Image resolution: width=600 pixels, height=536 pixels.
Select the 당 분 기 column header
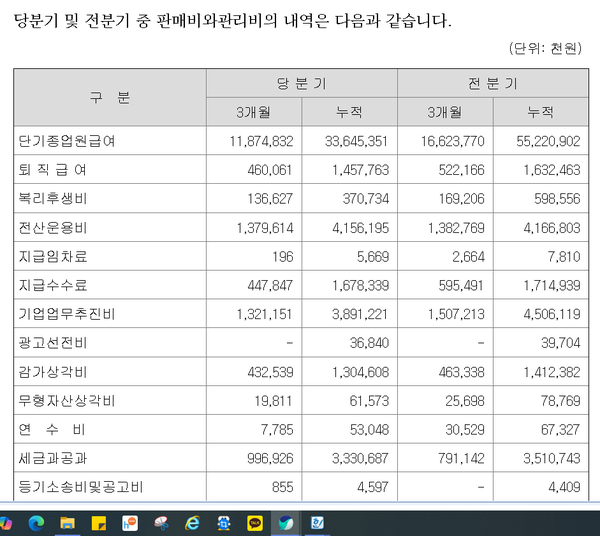click(302, 83)
